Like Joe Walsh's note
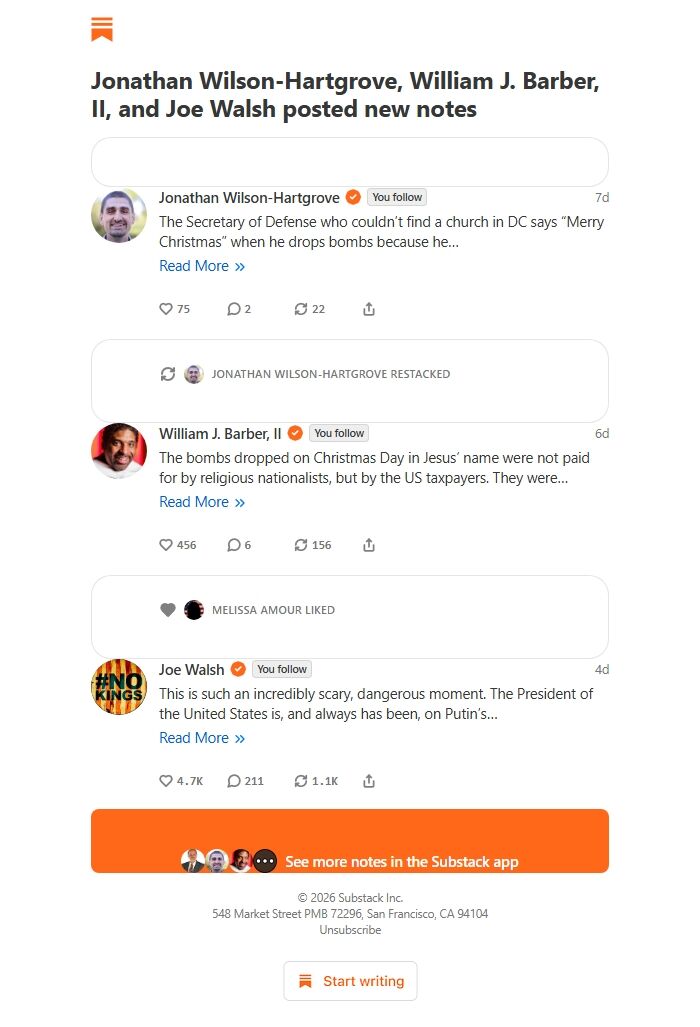The width and height of the screenshot is (700, 1027). 164,781
